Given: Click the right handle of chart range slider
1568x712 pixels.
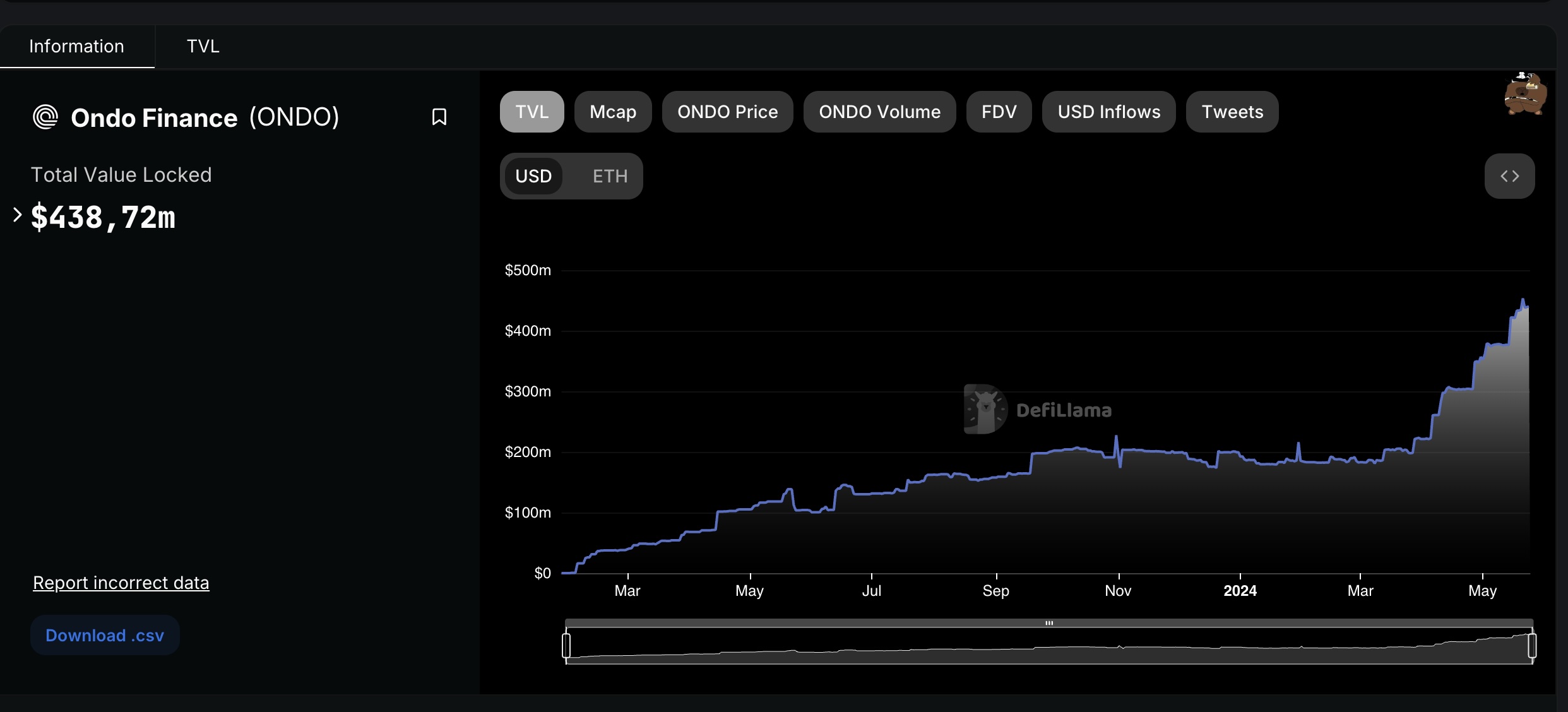Looking at the screenshot, I should click(x=1532, y=645).
